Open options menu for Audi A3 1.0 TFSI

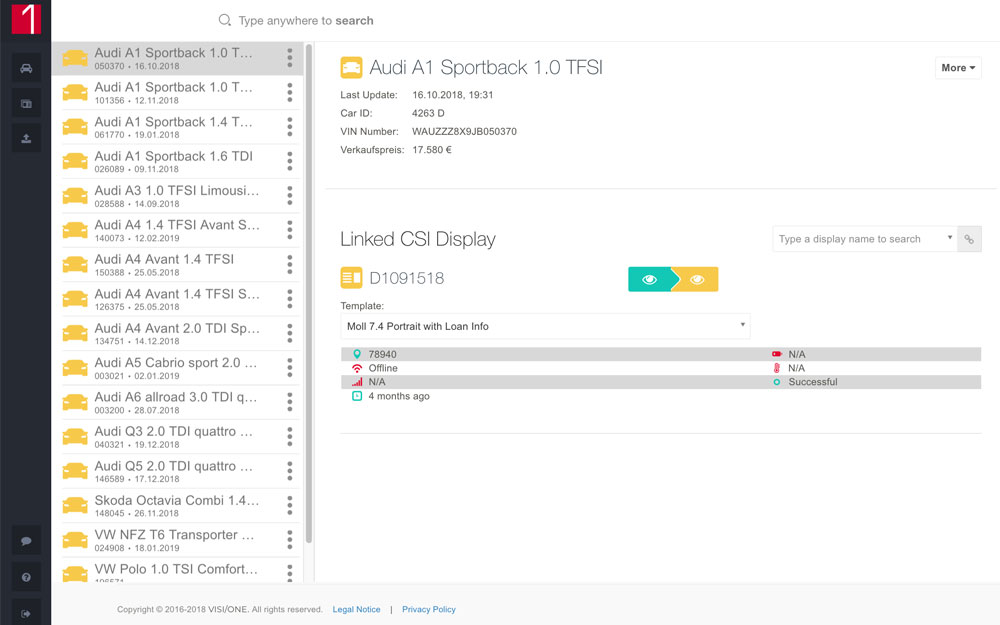coord(290,196)
